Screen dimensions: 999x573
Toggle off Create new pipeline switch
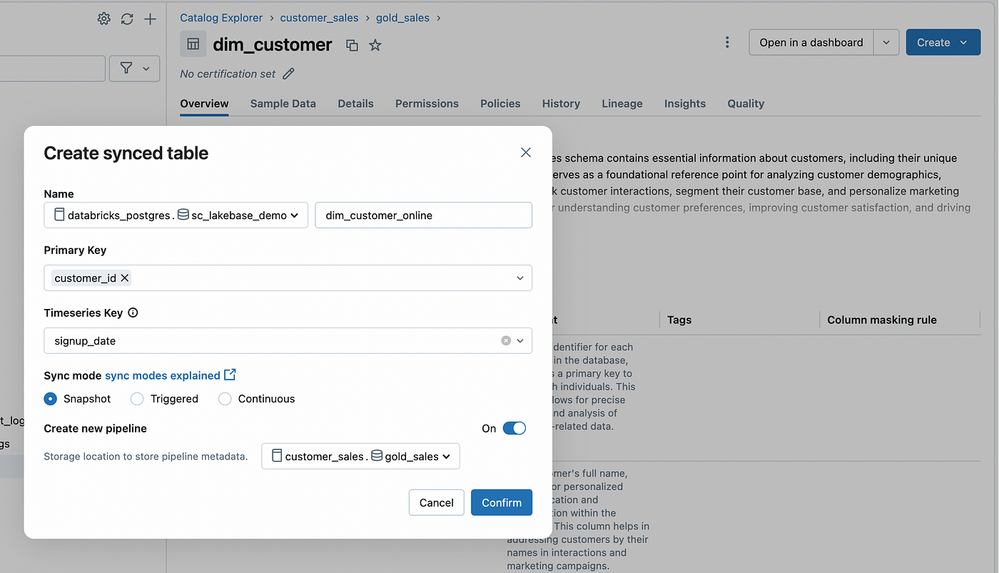click(513, 428)
